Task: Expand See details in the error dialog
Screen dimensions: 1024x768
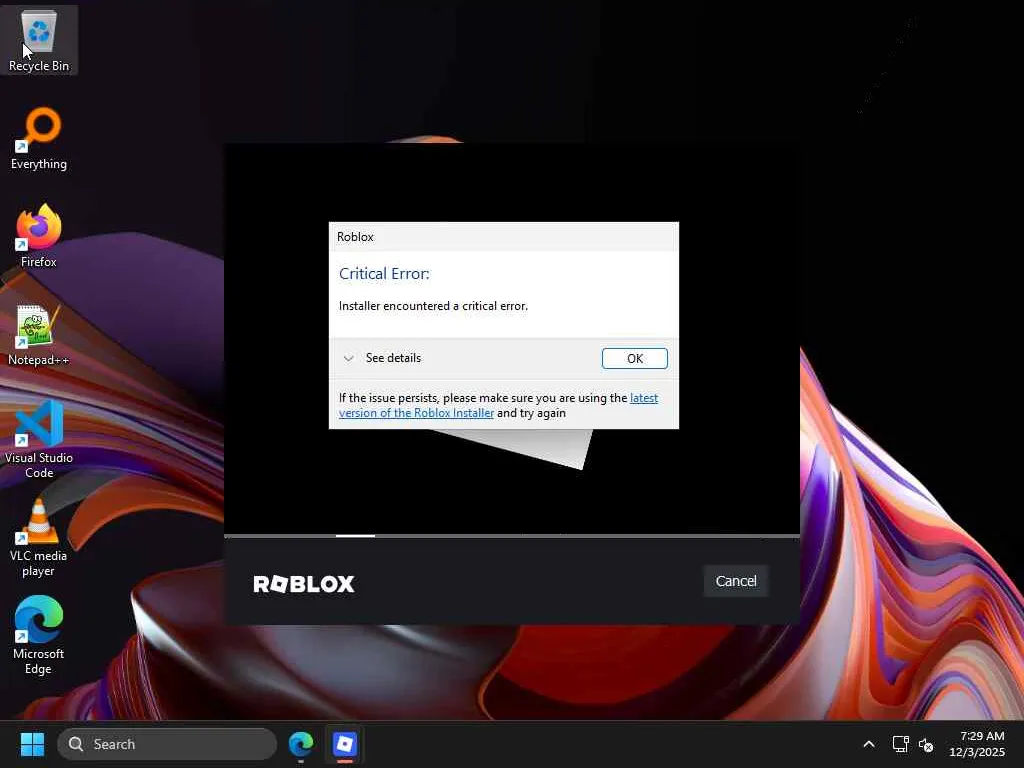Action: [383, 358]
